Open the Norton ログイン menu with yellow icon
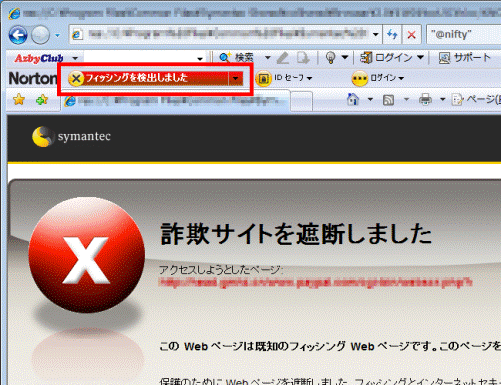Screen dimensions: 501x385 coord(378,78)
